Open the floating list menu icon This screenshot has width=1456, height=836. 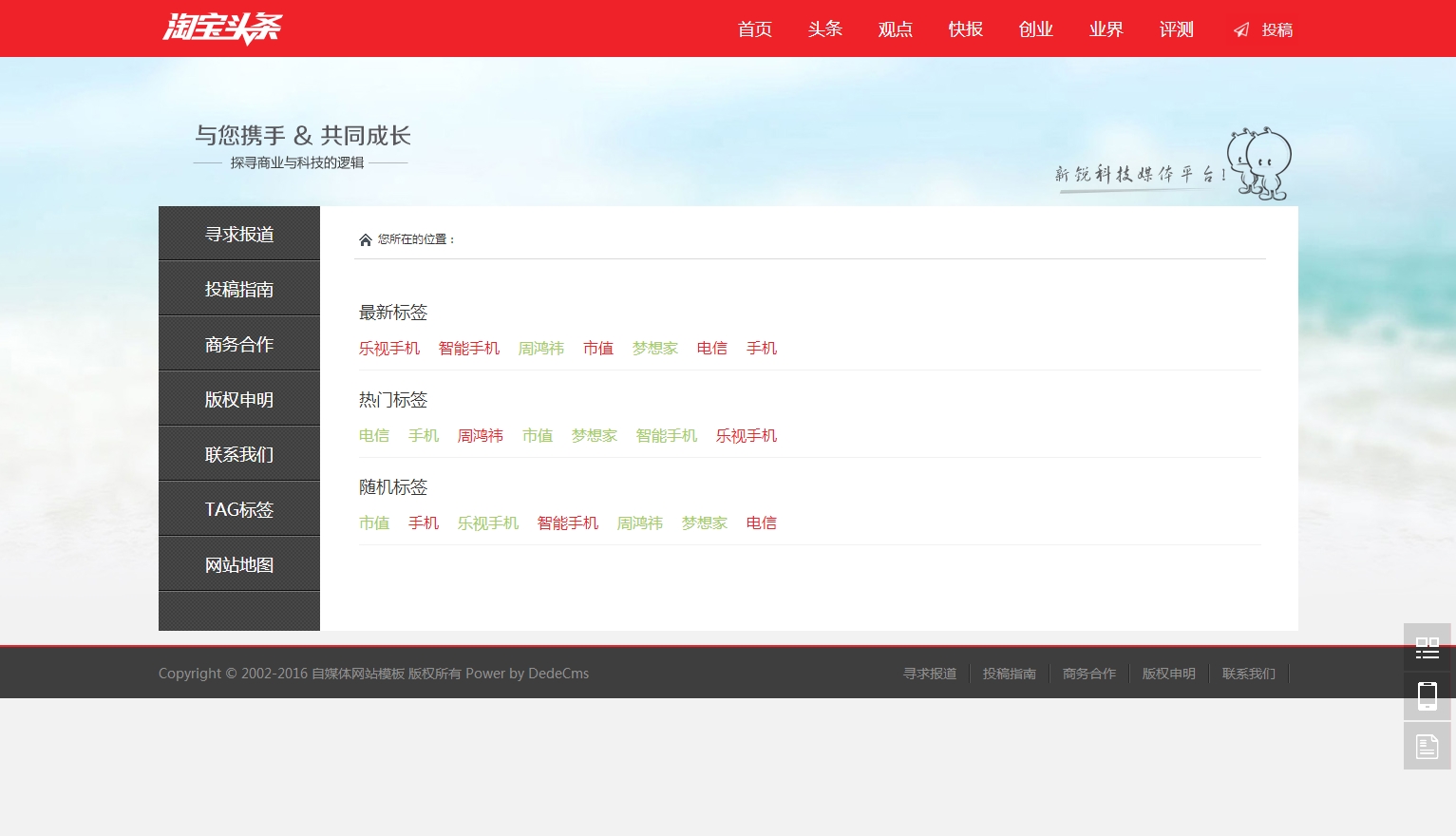pyautogui.click(x=1427, y=648)
